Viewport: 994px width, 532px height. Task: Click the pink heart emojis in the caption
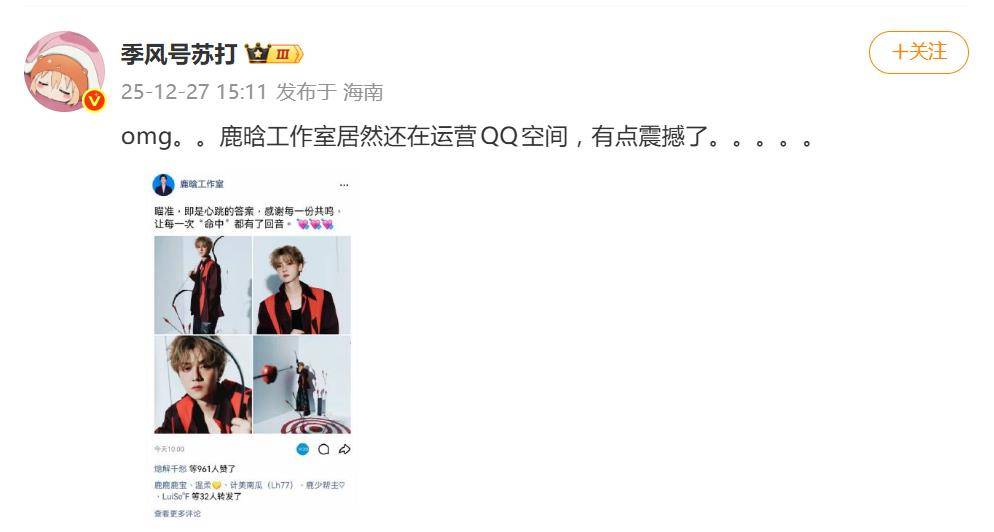pos(315,224)
